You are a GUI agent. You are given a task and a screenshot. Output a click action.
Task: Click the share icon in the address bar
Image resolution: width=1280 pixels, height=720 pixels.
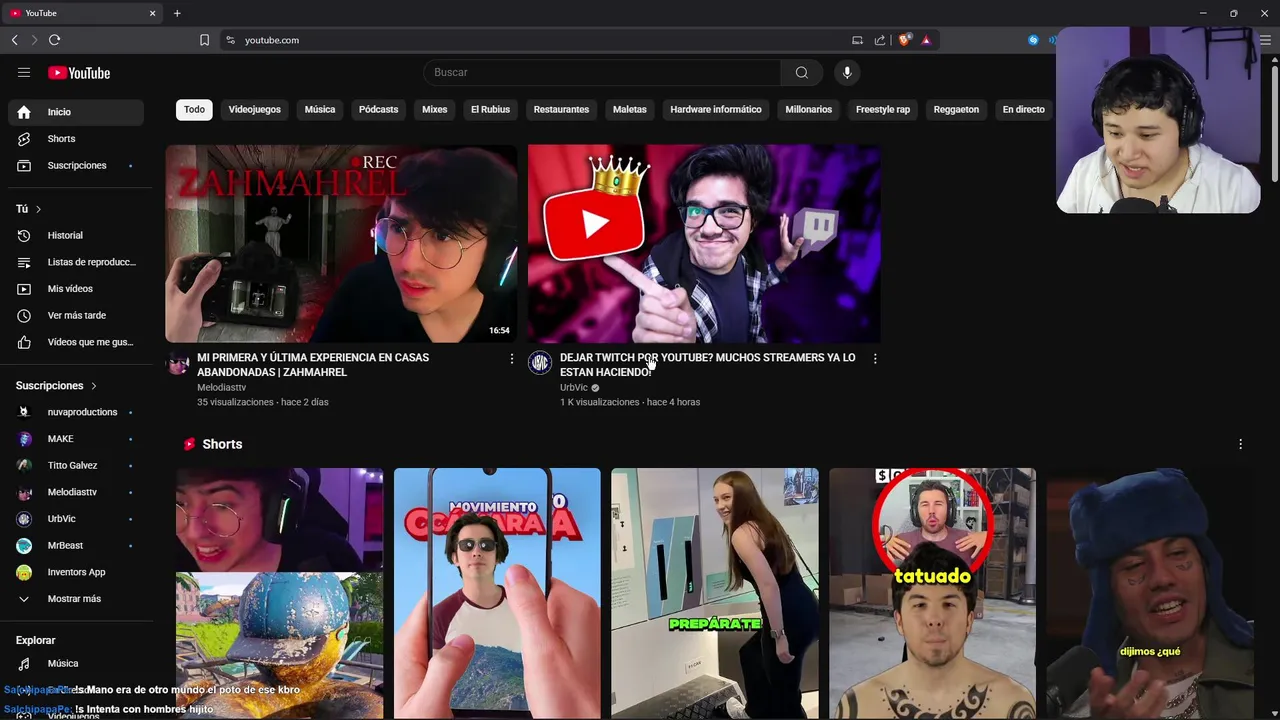[880, 40]
